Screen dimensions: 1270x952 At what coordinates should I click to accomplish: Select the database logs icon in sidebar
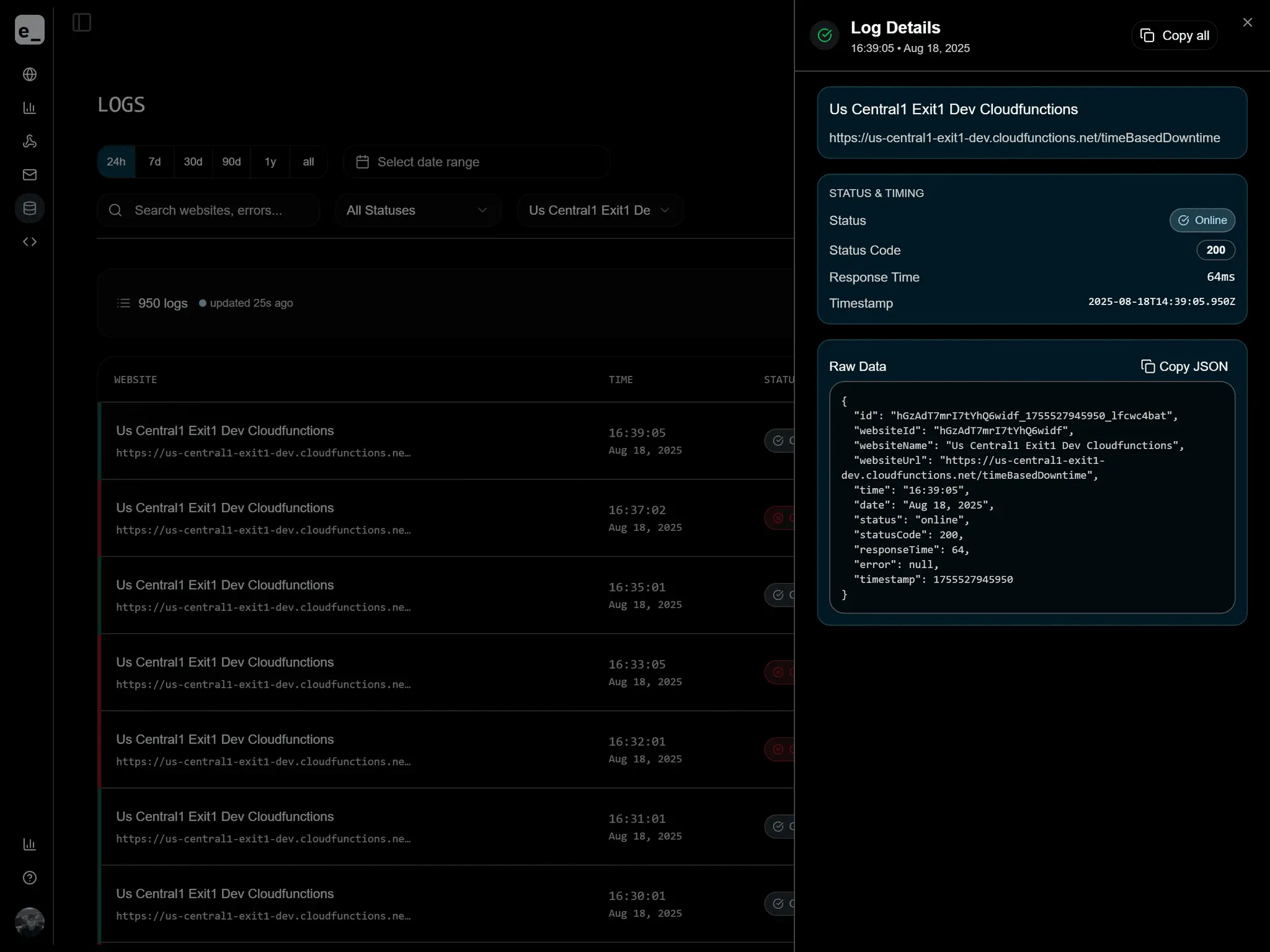(x=29, y=208)
